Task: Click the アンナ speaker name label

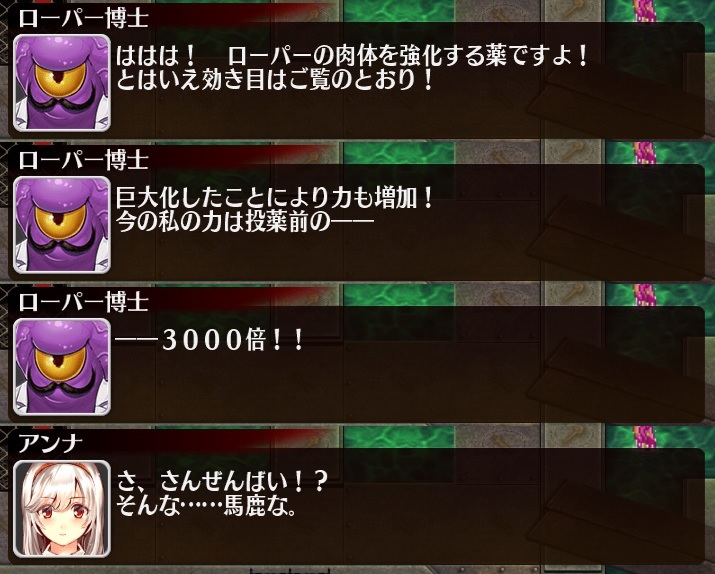Action: tap(50, 444)
